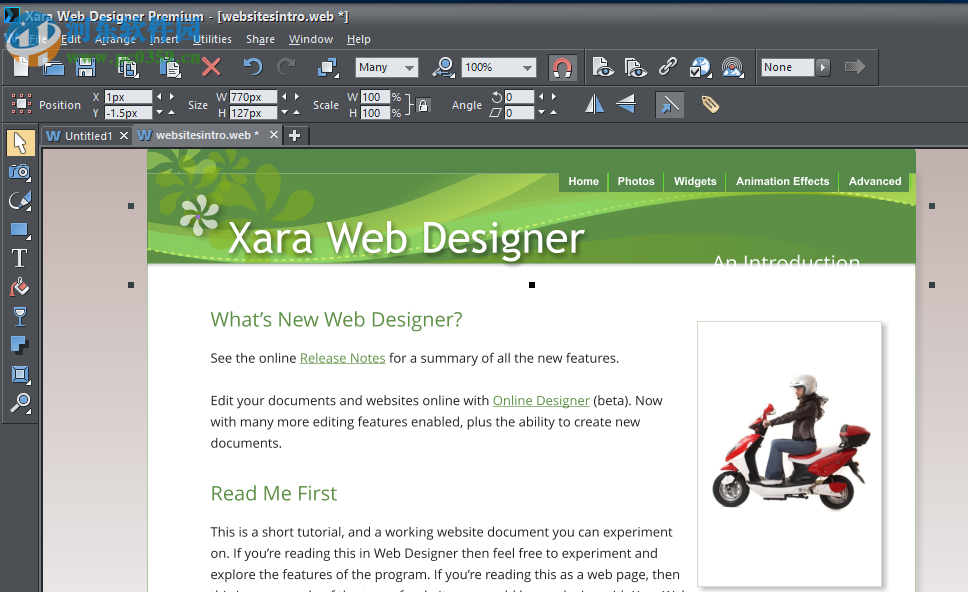The image size is (968, 592).
Task: Choose the Rectangle tool
Action: pos(20,229)
